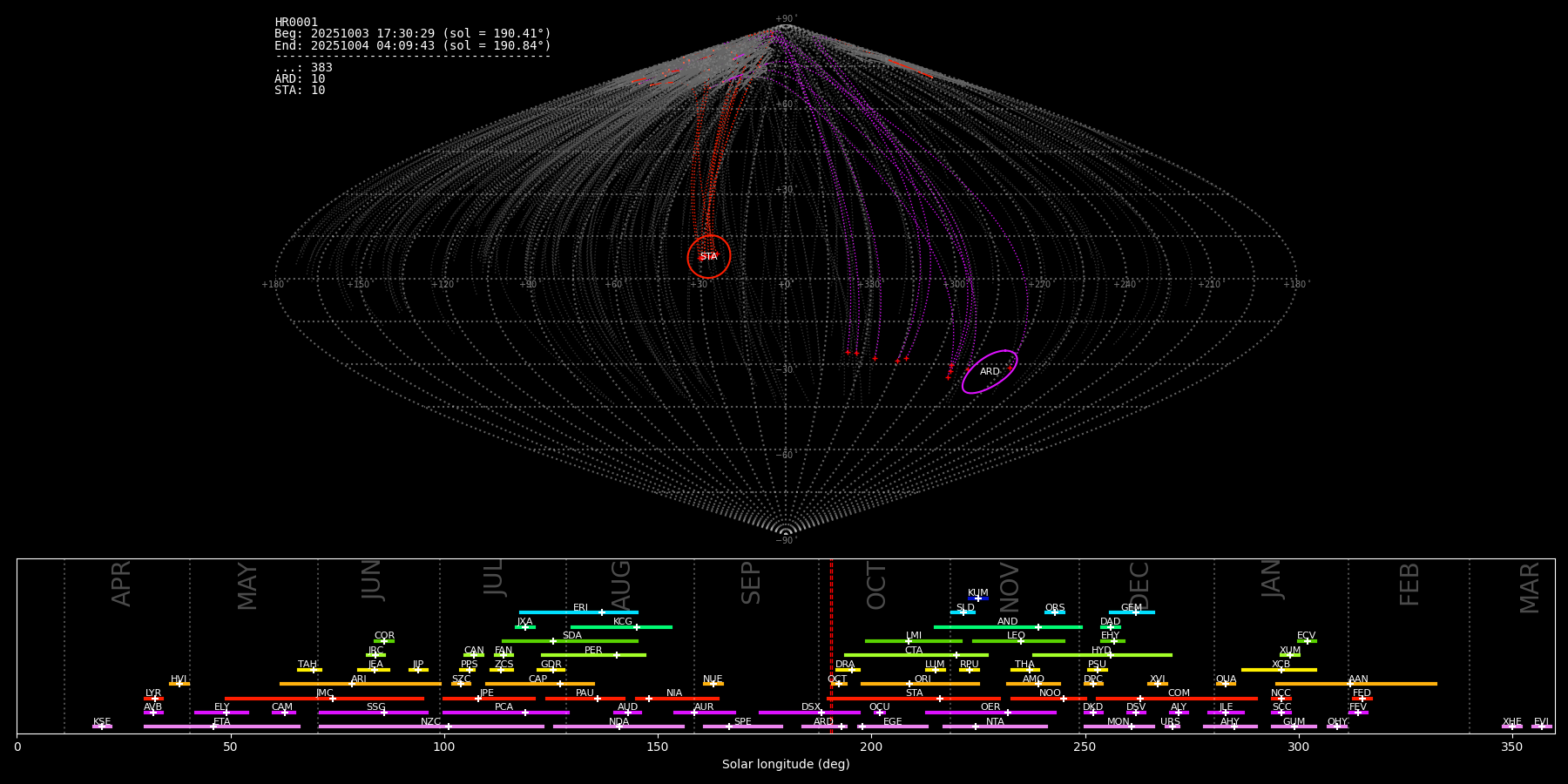The width and height of the screenshot is (1568, 784).
Task: Click the LYR shower marker
Action: pos(154,698)
